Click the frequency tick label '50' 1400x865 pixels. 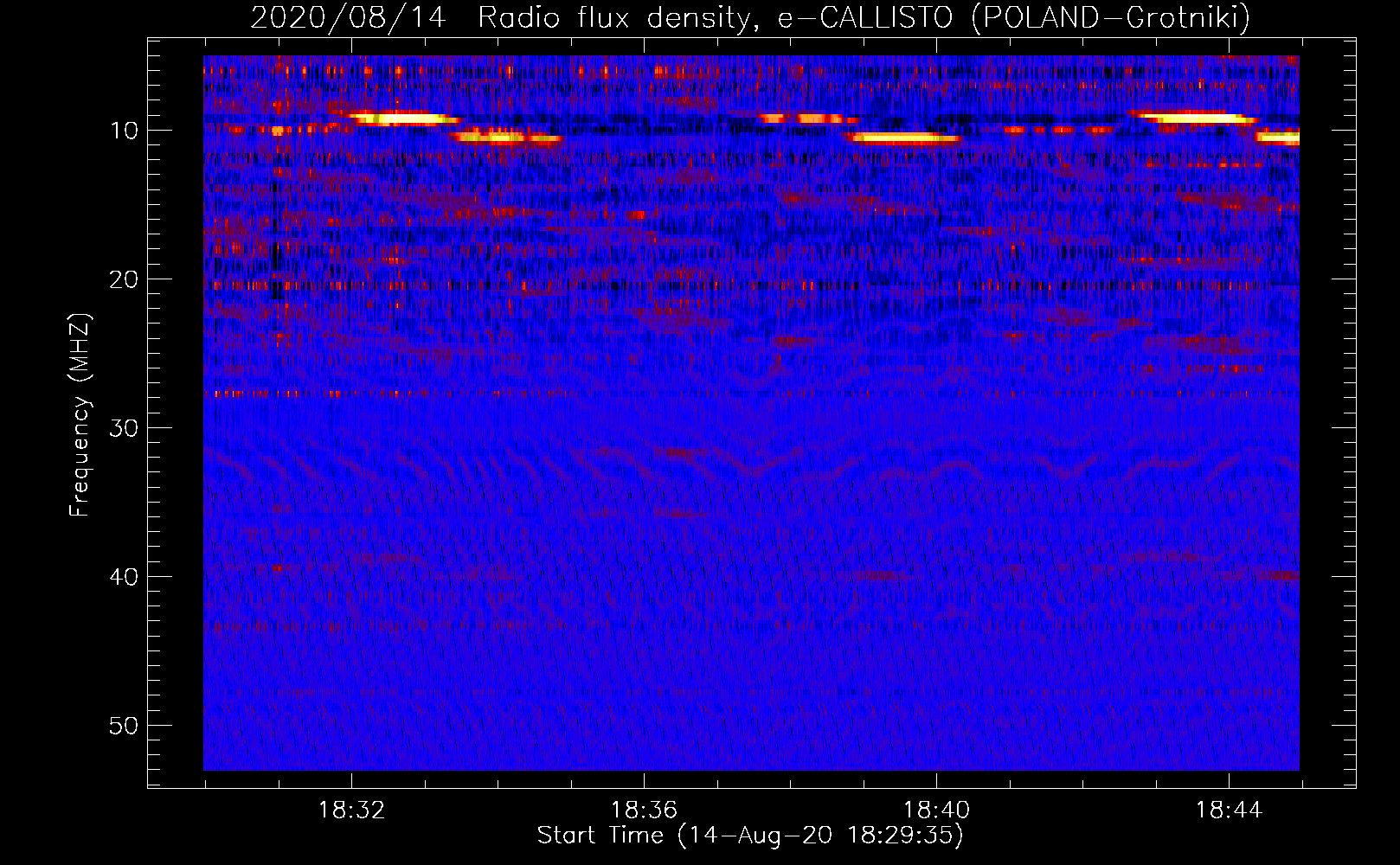125,726
